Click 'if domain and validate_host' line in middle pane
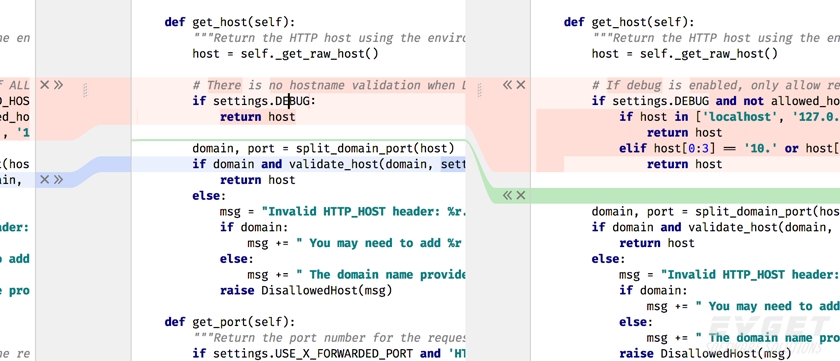Viewport: 840px width, 361px height. tap(329, 164)
